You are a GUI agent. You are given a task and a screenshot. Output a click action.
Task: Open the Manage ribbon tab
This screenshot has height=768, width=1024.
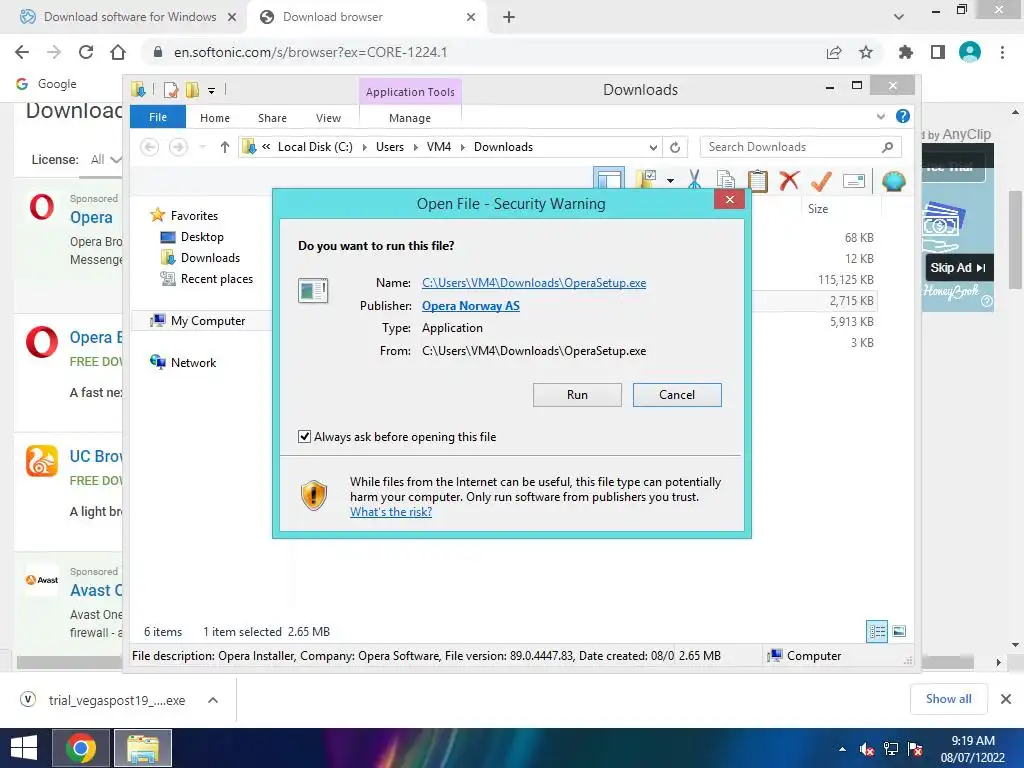tap(410, 118)
